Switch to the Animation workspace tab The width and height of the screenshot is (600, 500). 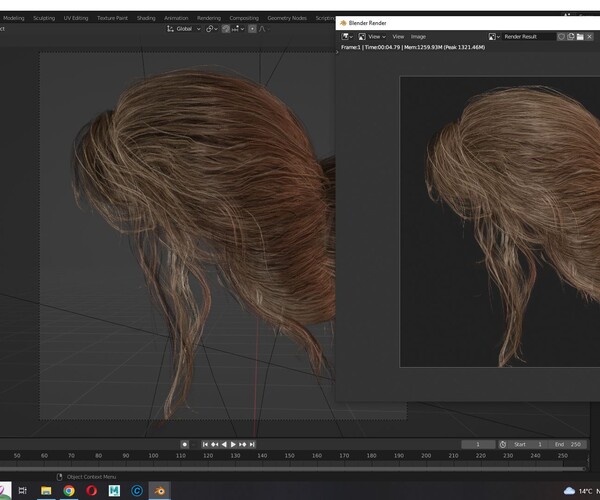point(176,18)
